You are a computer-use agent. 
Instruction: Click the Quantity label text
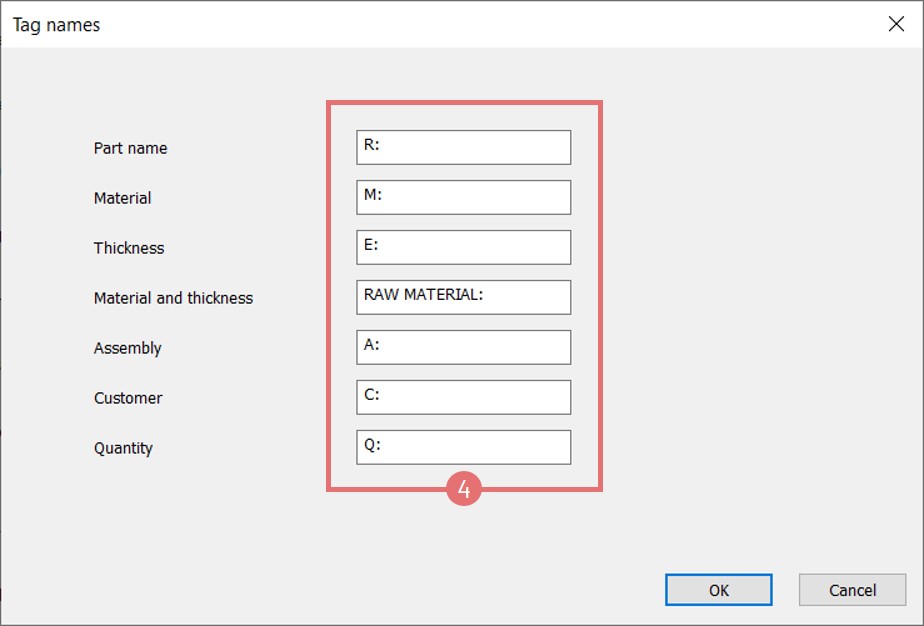point(123,448)
